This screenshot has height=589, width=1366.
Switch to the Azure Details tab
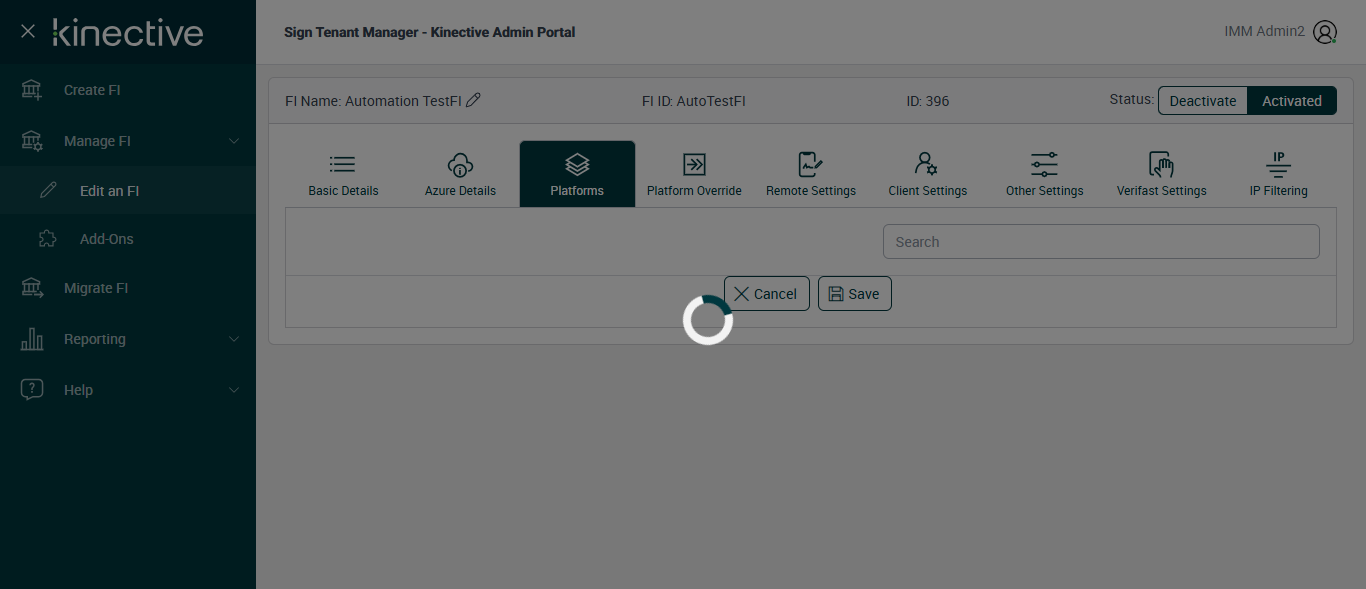[460, 174]
